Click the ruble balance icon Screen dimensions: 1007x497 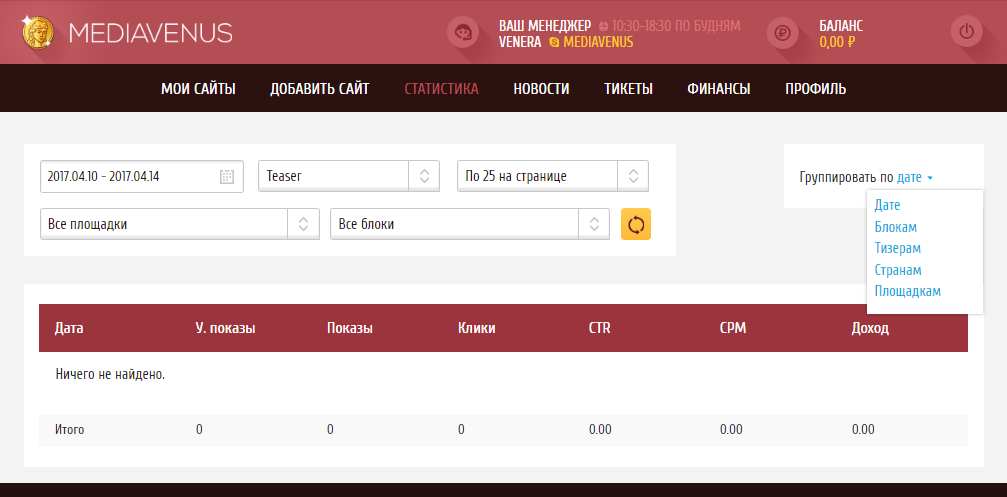(782, 32)
